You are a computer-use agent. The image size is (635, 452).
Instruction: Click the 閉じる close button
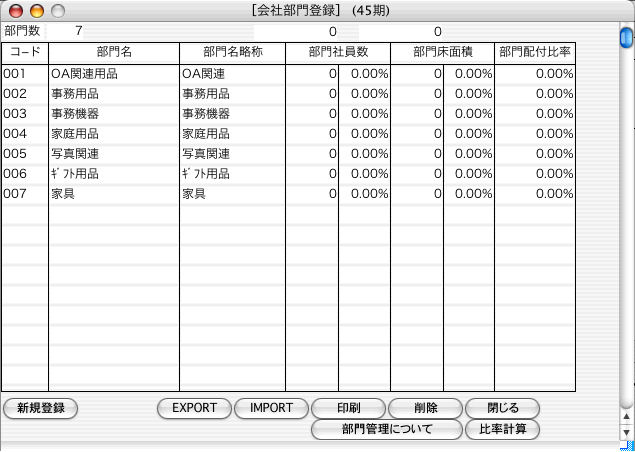[x=502, y=408]
